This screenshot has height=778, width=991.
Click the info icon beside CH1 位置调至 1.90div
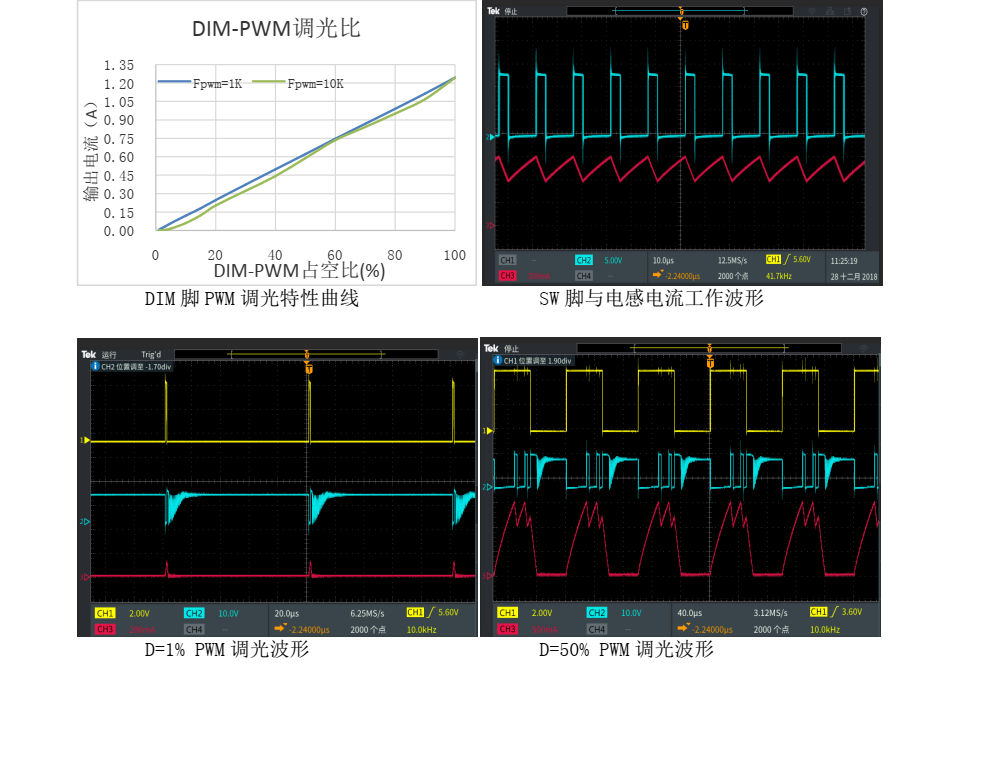(x=498, y=360)
